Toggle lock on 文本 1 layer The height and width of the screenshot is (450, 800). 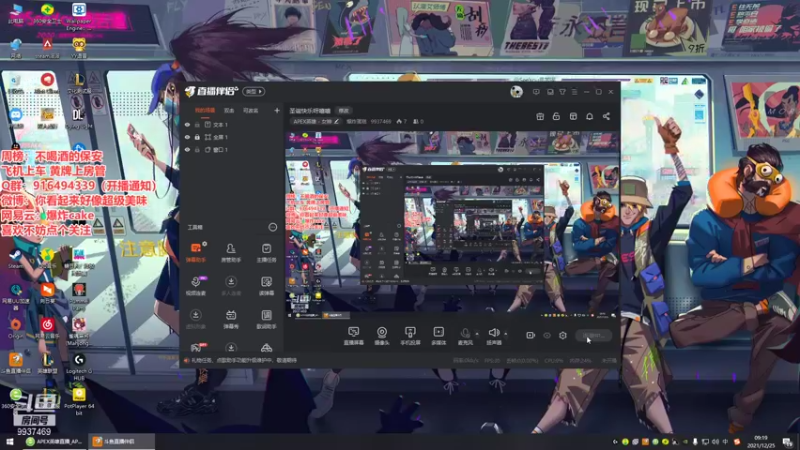tap(197, 124)
